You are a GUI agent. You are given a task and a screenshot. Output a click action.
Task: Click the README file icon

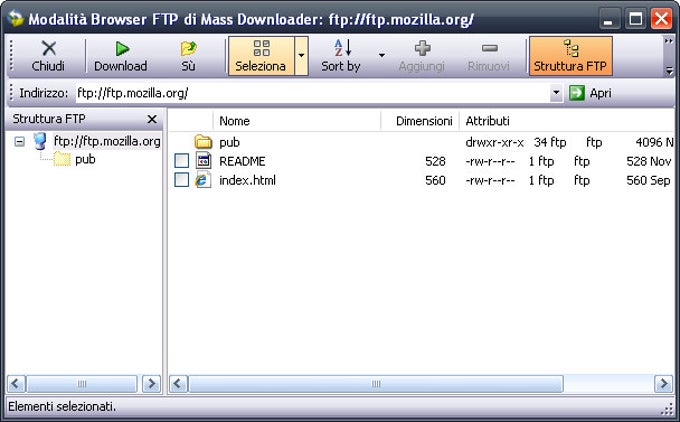(x=203, y=161)
